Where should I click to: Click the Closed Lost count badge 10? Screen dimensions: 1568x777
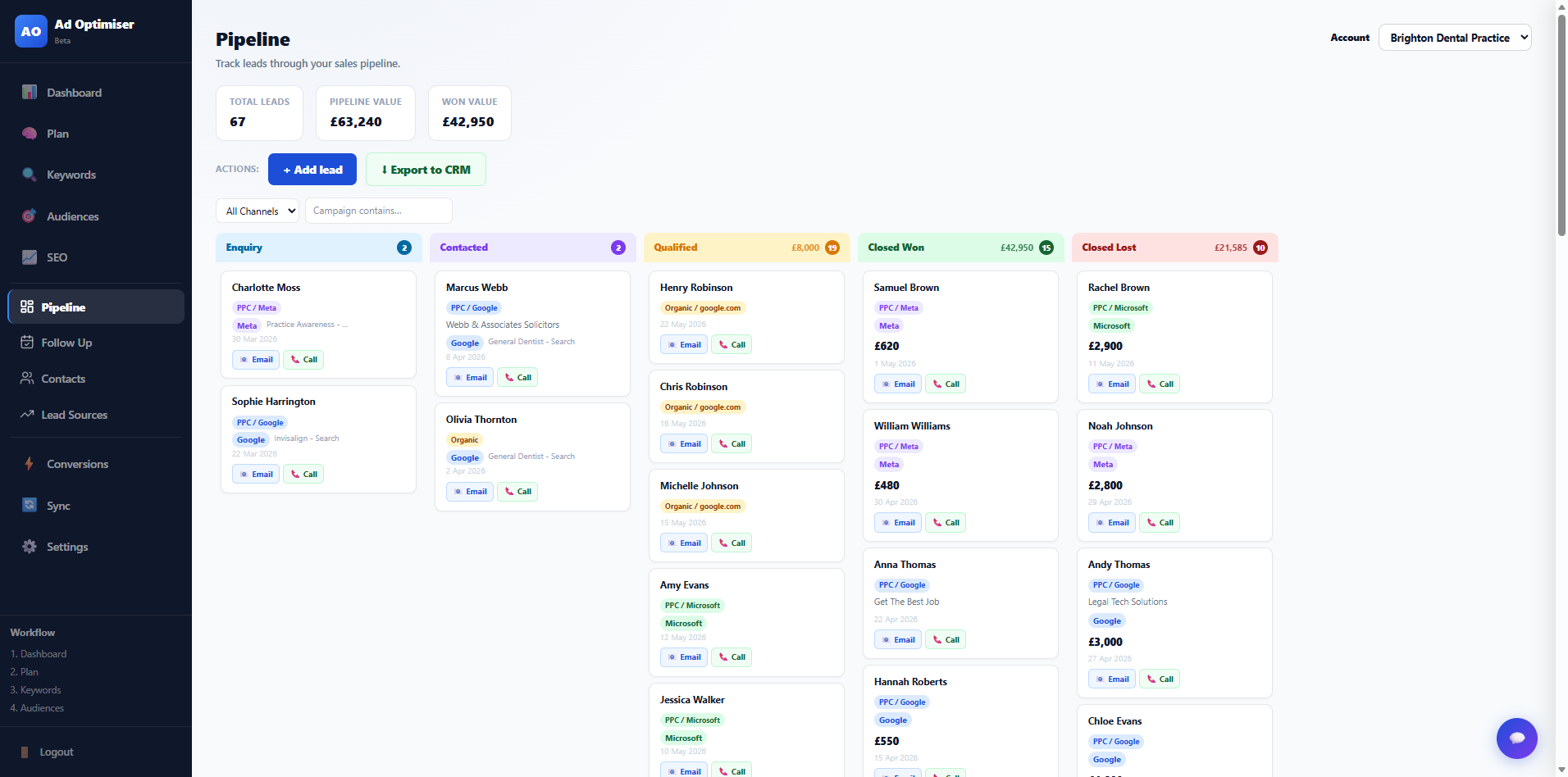pyautogui.click(x=1260, y=248)
